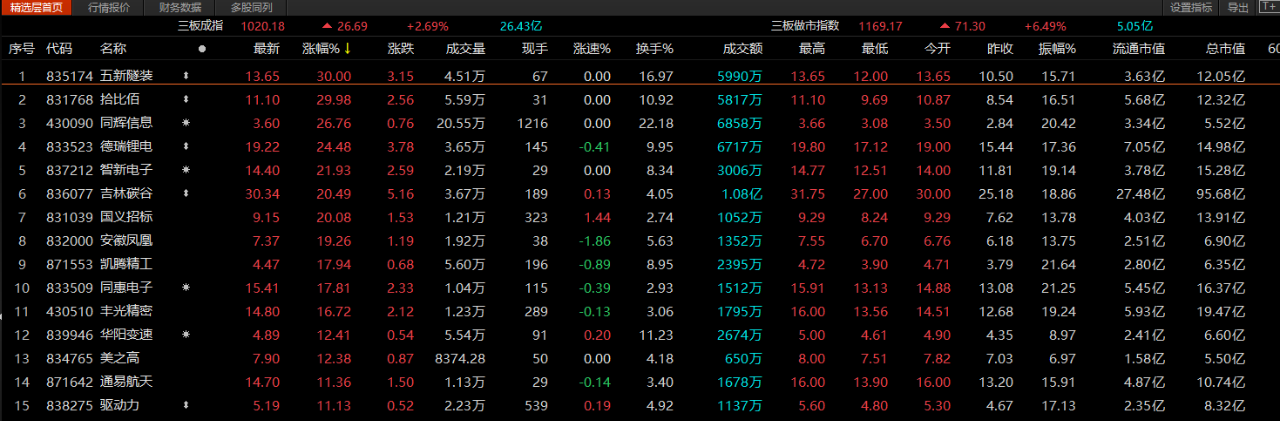Click the marker icon beside 驱动力

185,405
